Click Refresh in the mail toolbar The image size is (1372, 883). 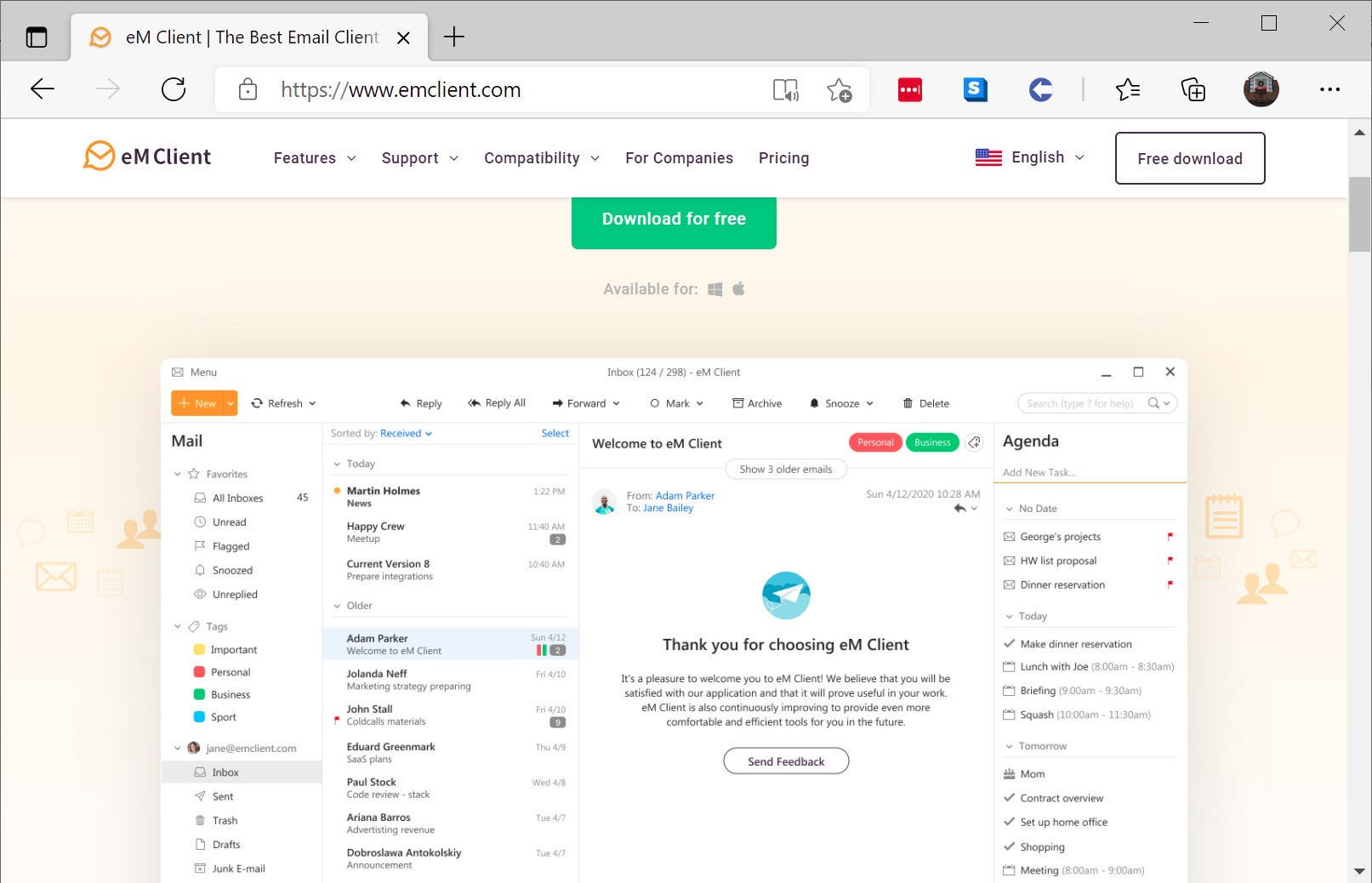click(x=283, y=403)
